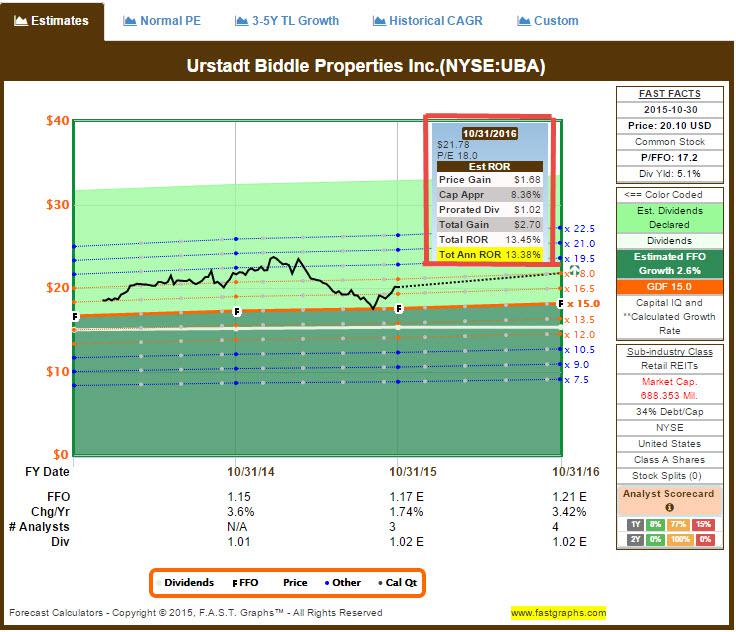Click the chart icon on Estimates tab
This screenshot has height=632, width=736.
click(20, 21)
